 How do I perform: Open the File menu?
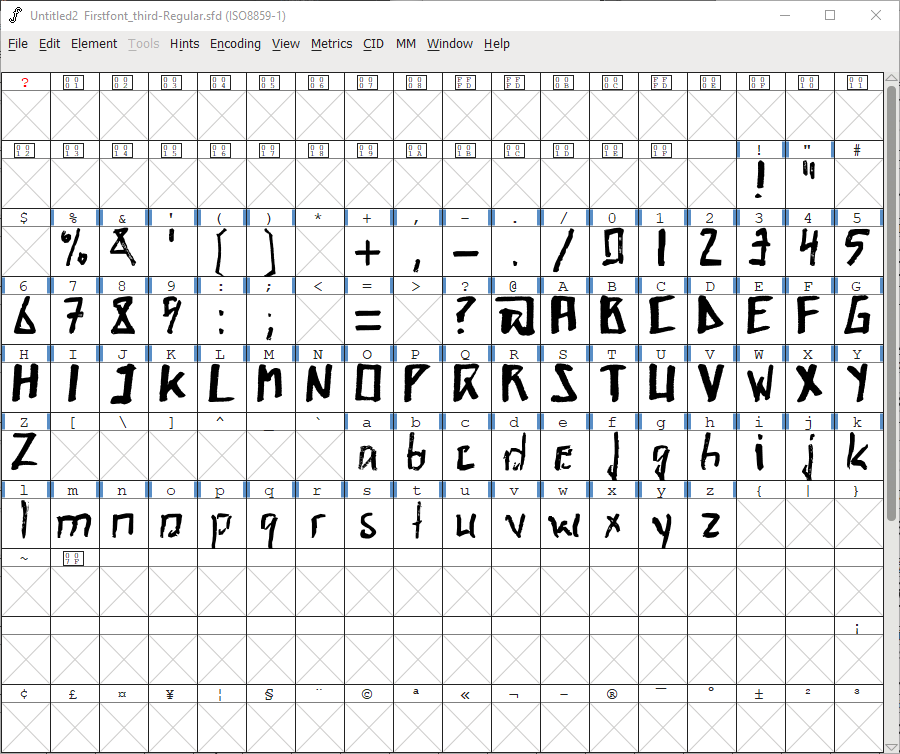click(x=17, y=44)
